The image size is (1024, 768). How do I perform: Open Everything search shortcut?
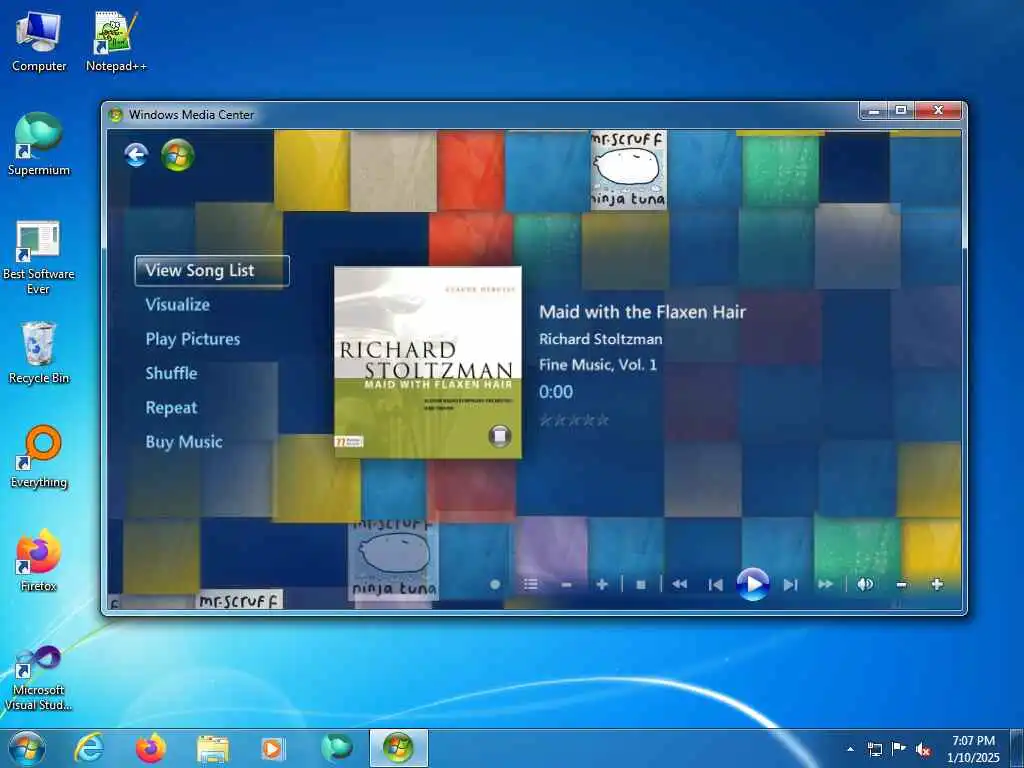tap(39, 456)
